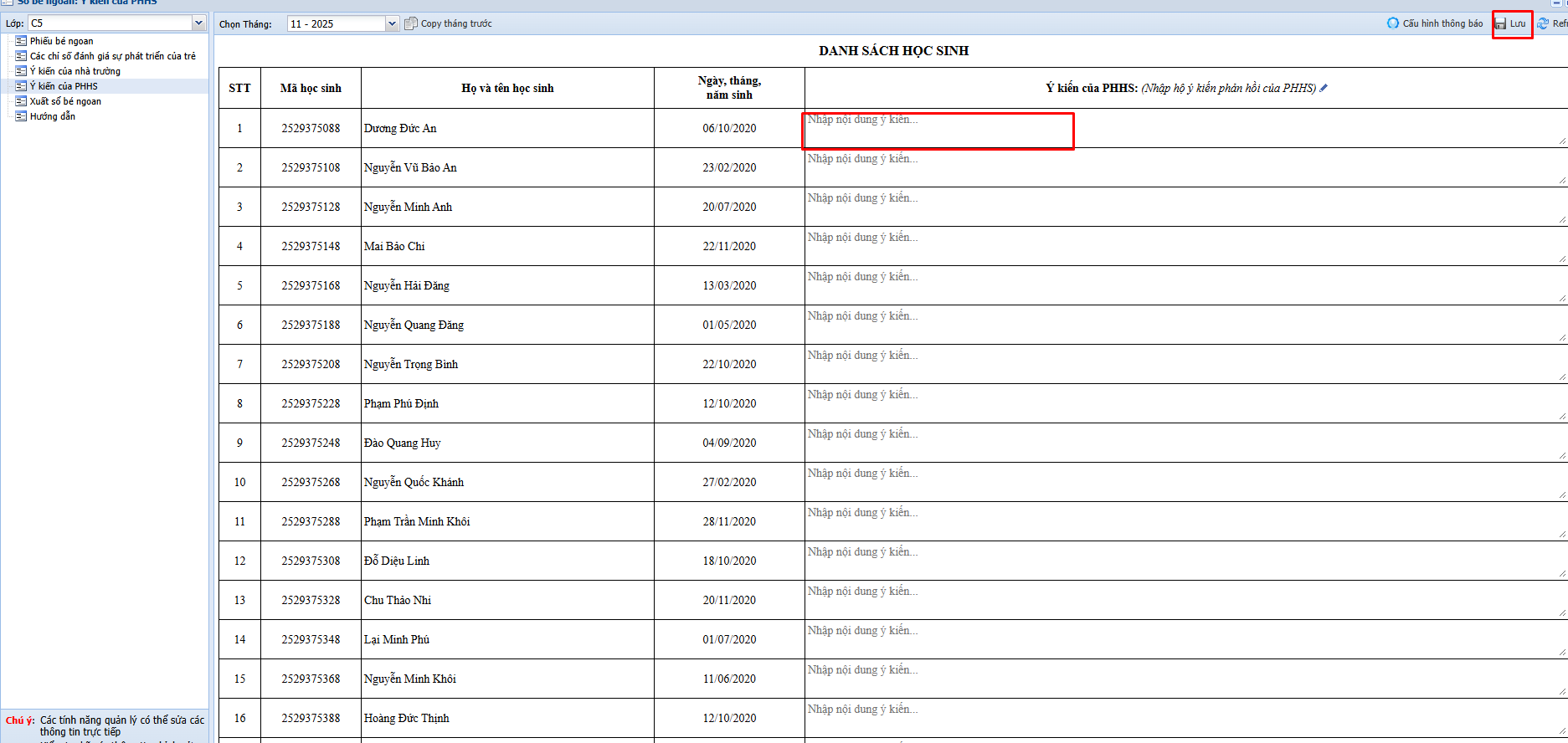Click the month field showing 11 - 2025
This screenshot has width=1568, height=743.
[337, 23]
